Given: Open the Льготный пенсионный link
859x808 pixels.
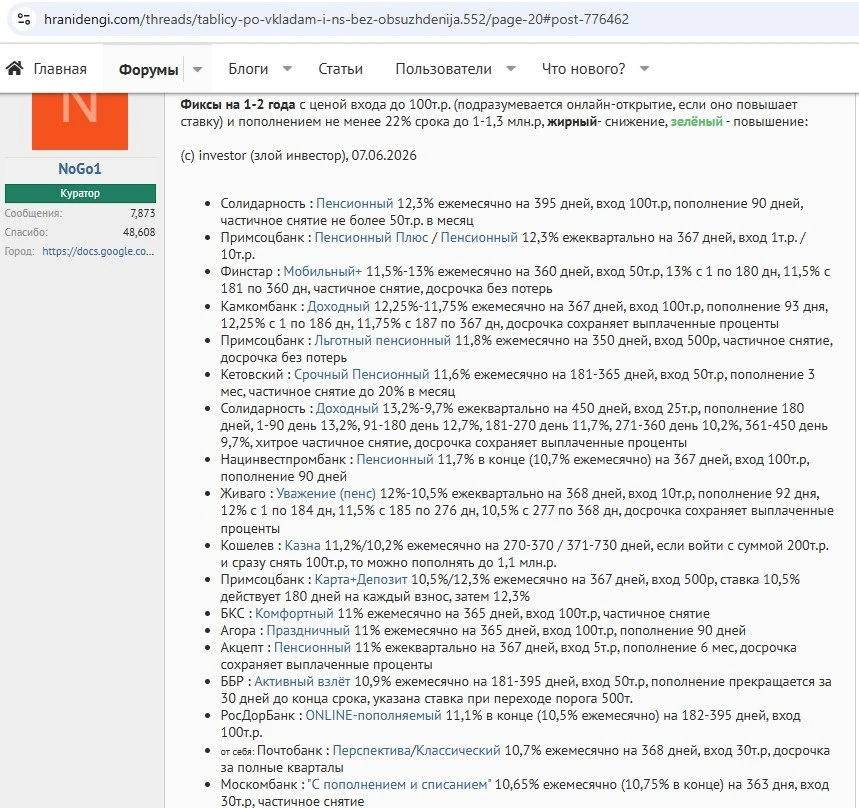Looking at the screenshot, I should coord(382,341).
